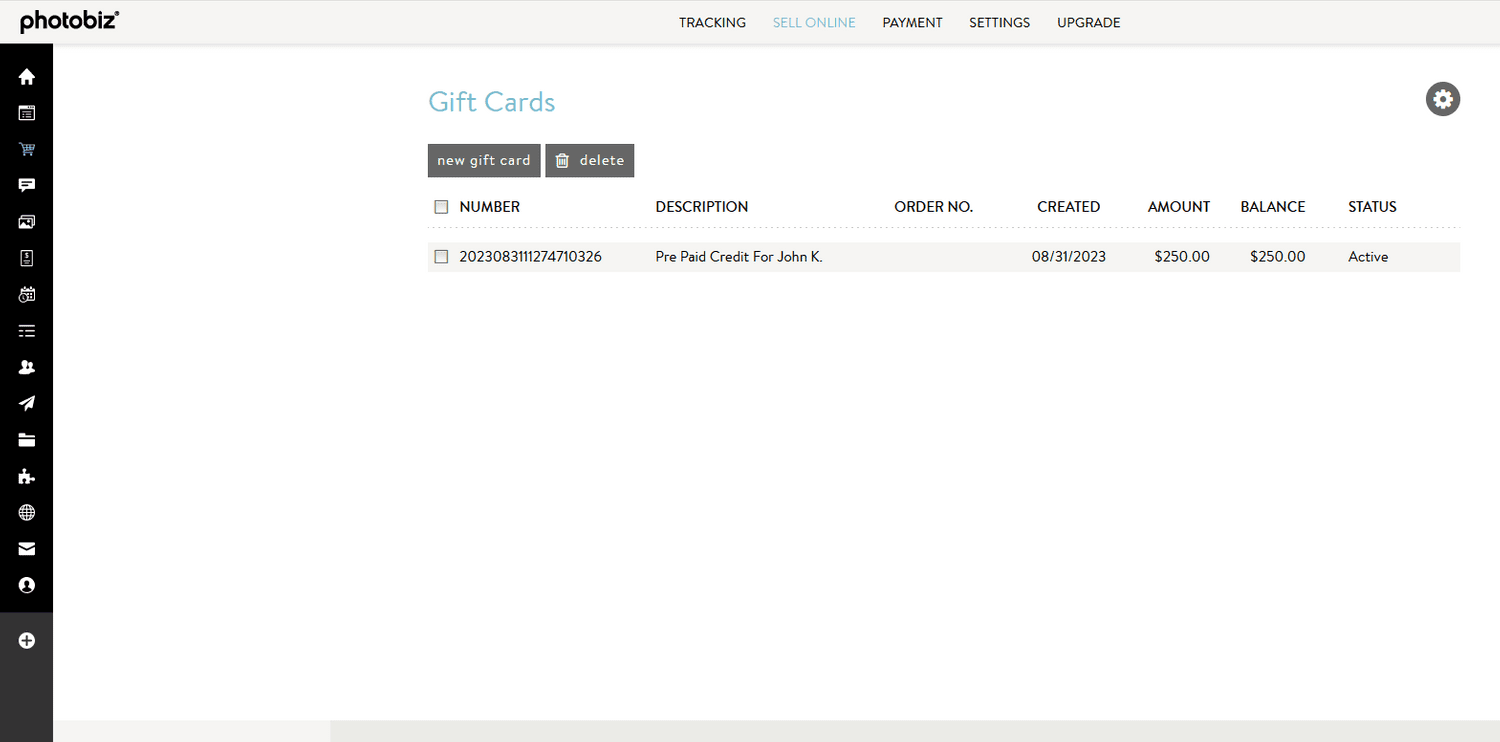Screen dimensions: 1500x742
Task: Select the clients people icon
Action: point(27,366)
